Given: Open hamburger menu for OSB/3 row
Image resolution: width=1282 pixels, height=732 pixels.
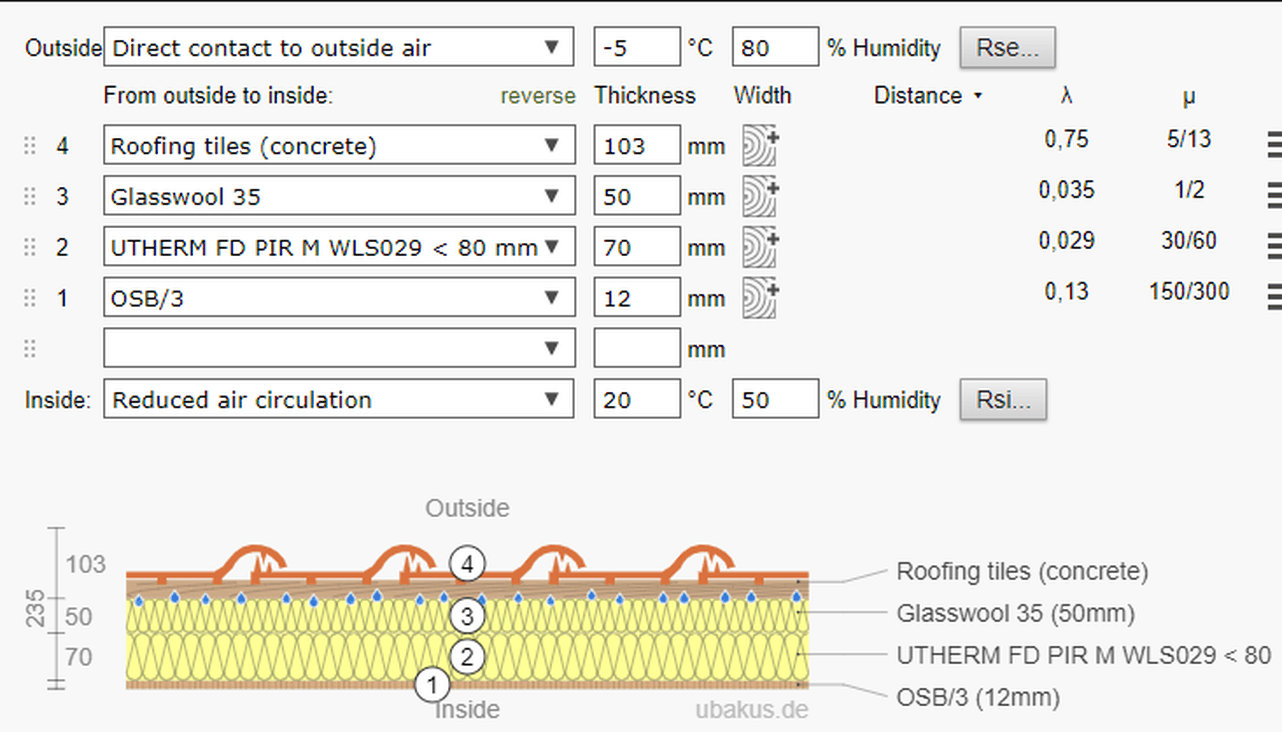Looking at the screenshot, I should 1273,297.
